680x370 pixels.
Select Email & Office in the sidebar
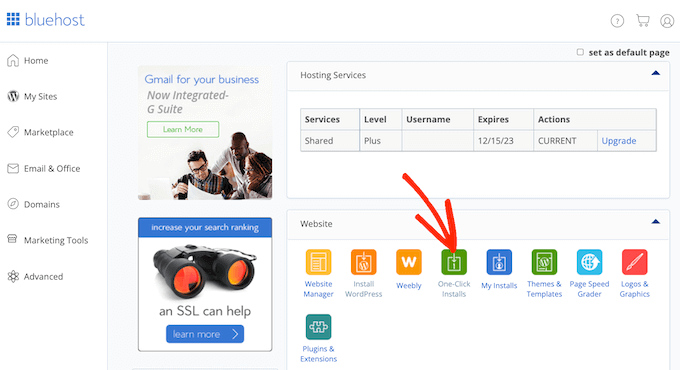click(52, 168)
